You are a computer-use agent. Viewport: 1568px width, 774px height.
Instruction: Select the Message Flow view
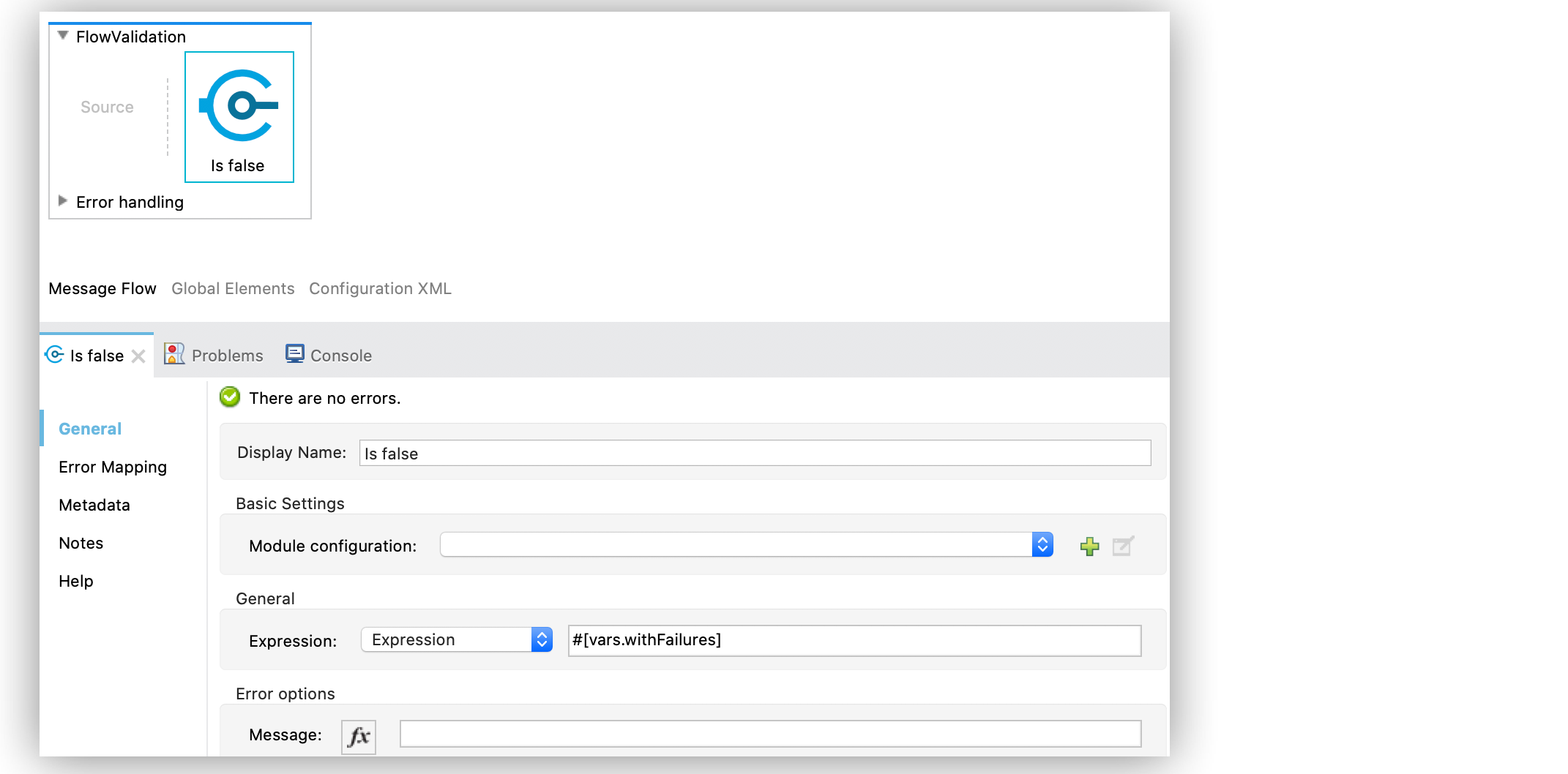point(102,289)
